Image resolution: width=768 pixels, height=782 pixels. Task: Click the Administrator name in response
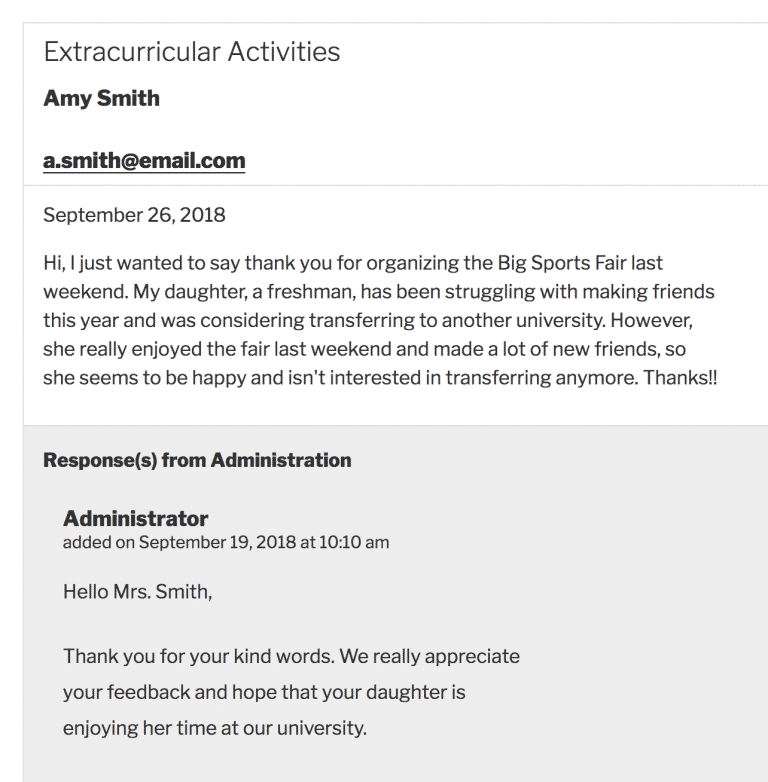[x=136, y=519]
